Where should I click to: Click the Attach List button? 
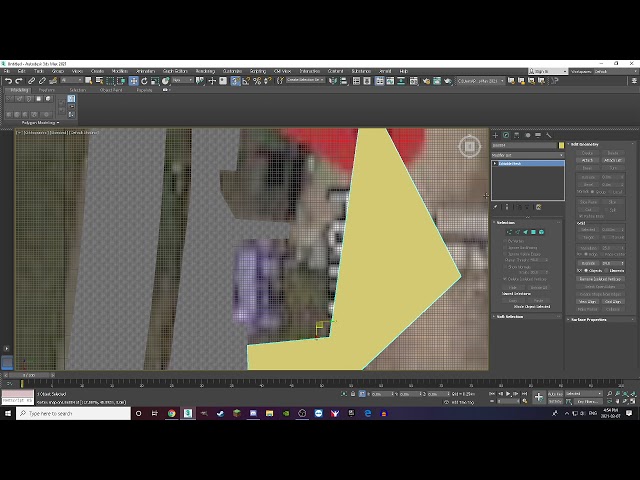point(612,160)
